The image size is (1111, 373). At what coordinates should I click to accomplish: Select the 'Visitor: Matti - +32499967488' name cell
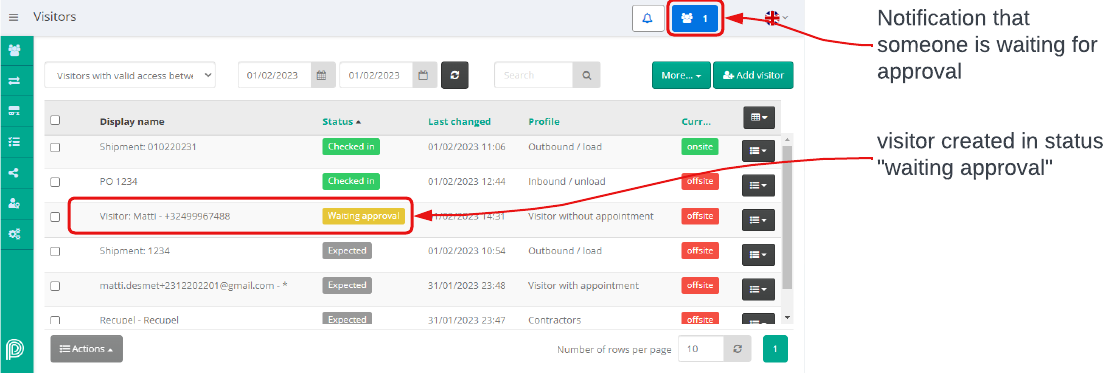click(x=164, y=216)
